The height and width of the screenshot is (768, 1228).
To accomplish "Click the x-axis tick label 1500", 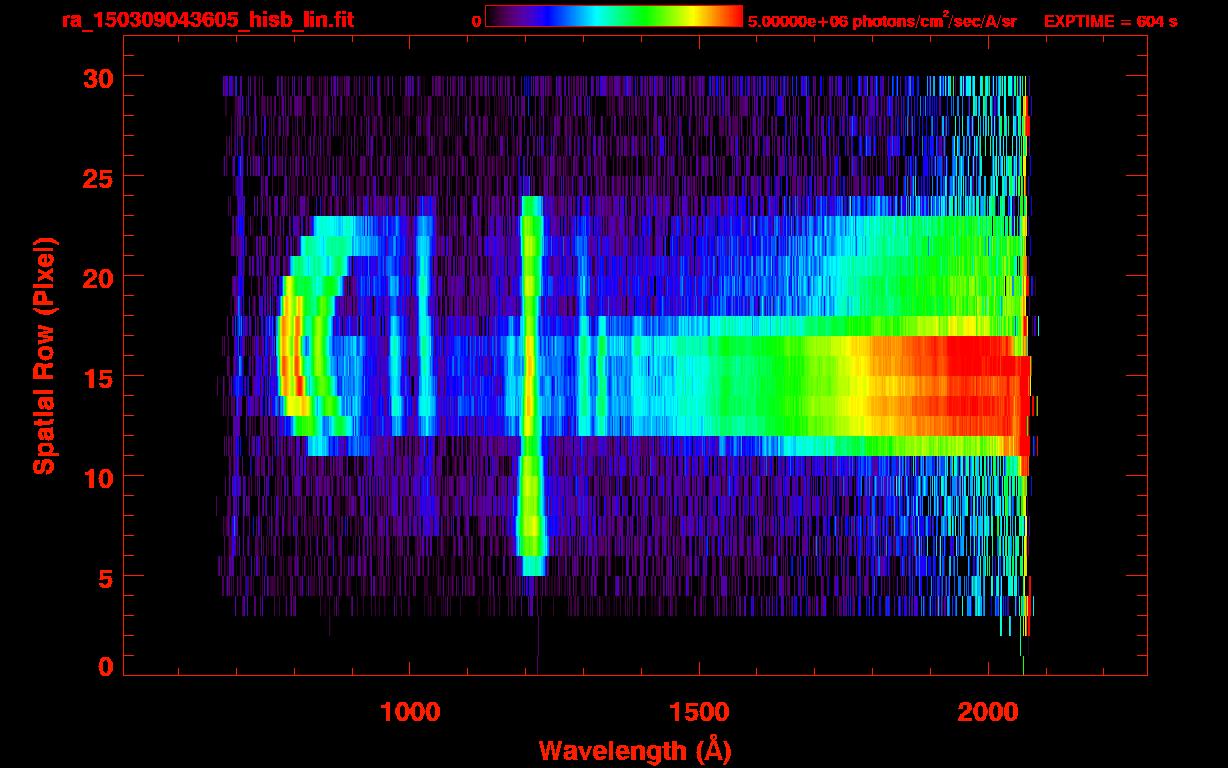I will pos(699,712).
